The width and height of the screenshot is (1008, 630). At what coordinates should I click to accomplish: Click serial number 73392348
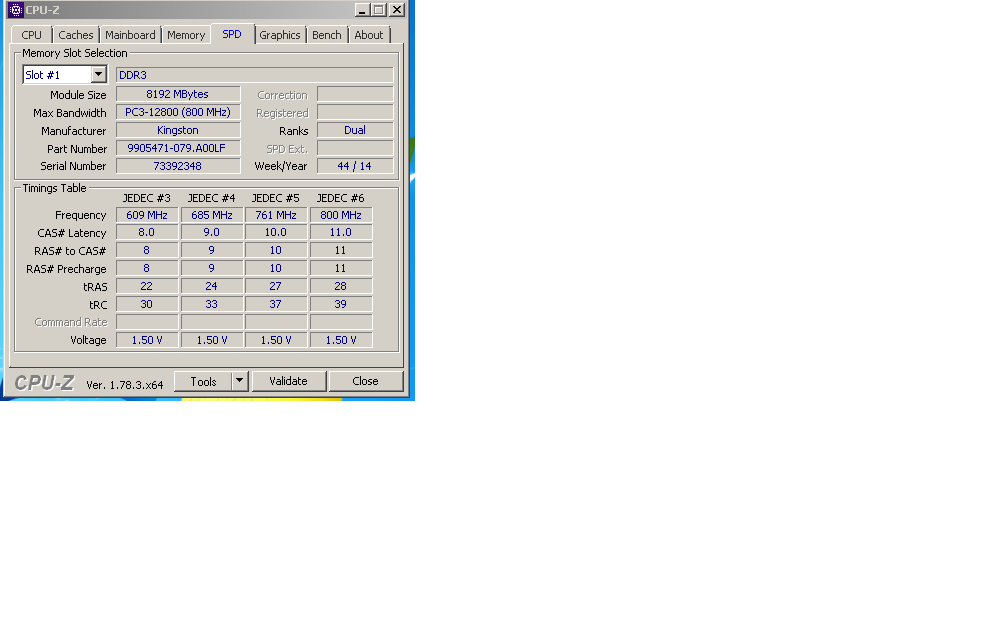coord(178,166)
